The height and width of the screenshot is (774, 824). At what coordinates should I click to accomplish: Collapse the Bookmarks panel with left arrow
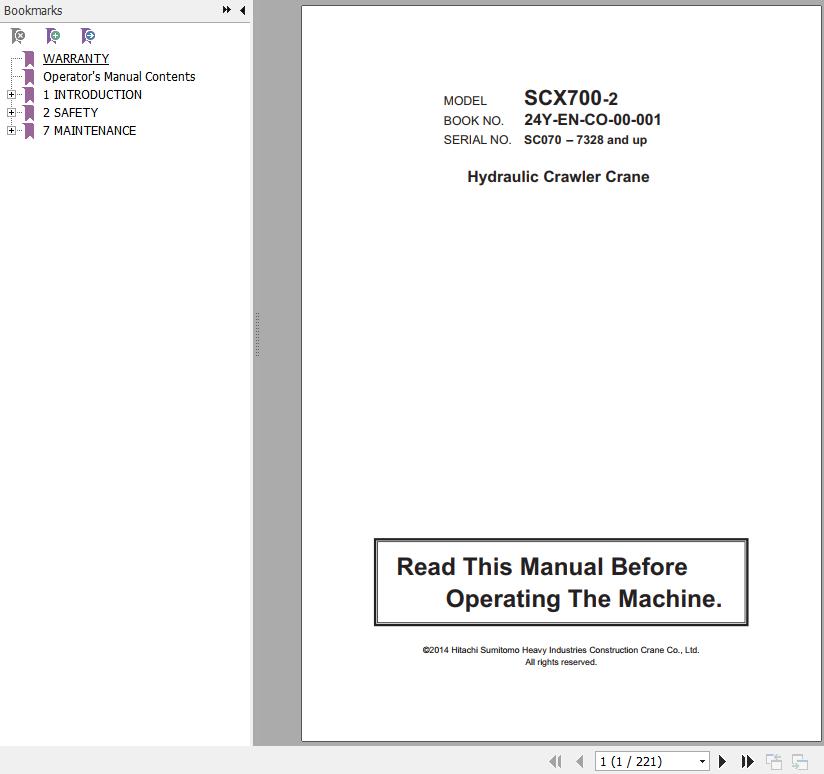(243, 10)
